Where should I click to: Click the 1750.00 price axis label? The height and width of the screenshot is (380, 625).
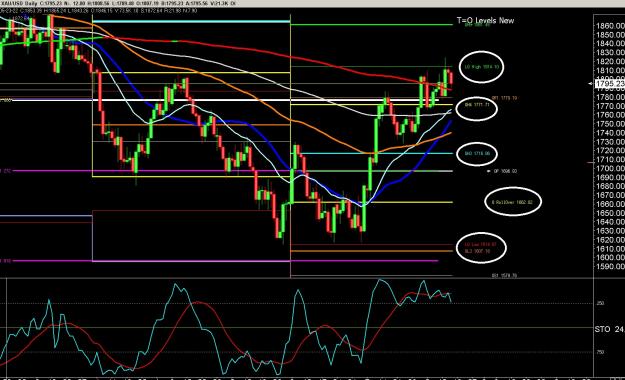coord(610,124)
